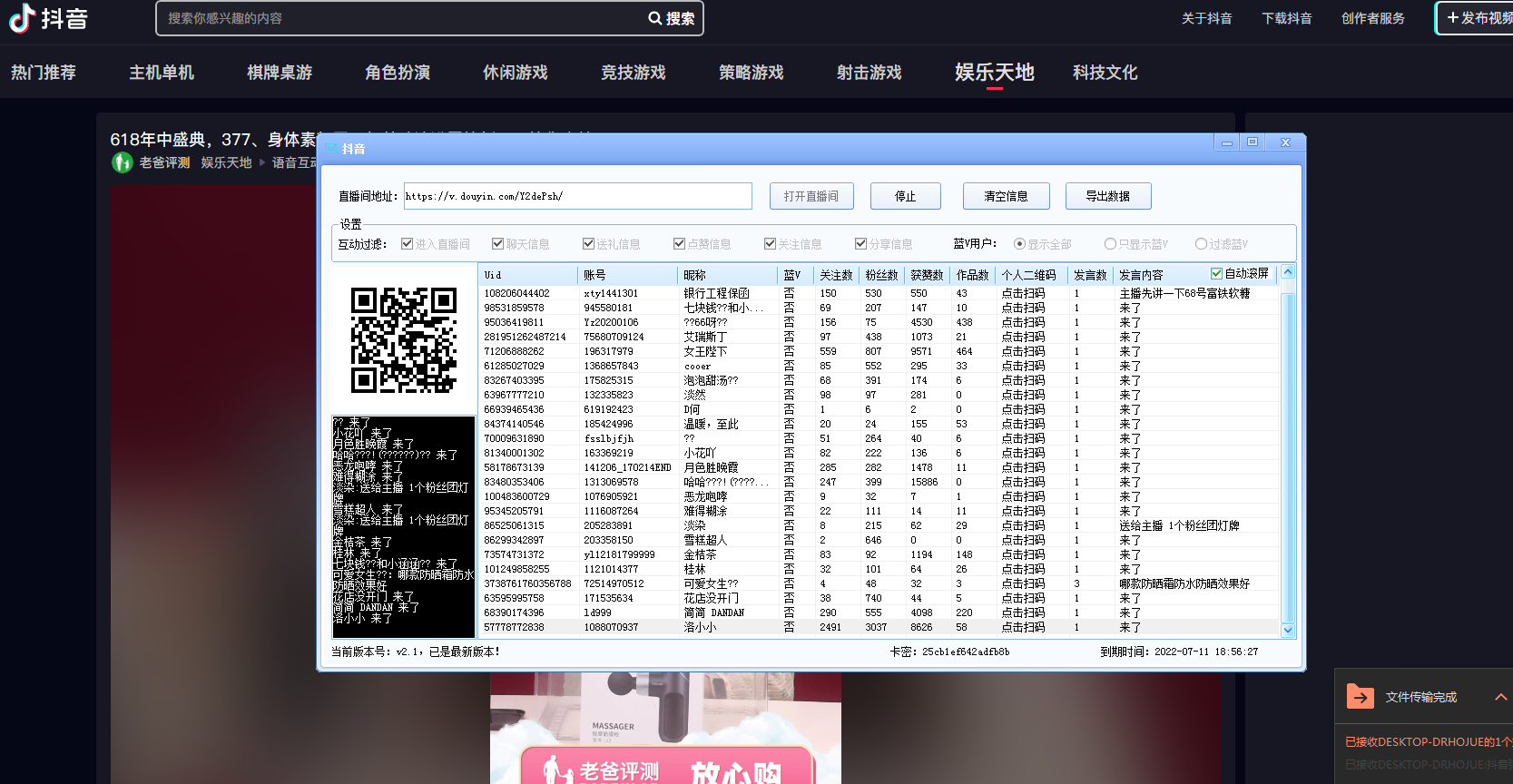Screen dimensions: 1513x784
Task: Open the 主机单机 category
Action: (162, 73)
